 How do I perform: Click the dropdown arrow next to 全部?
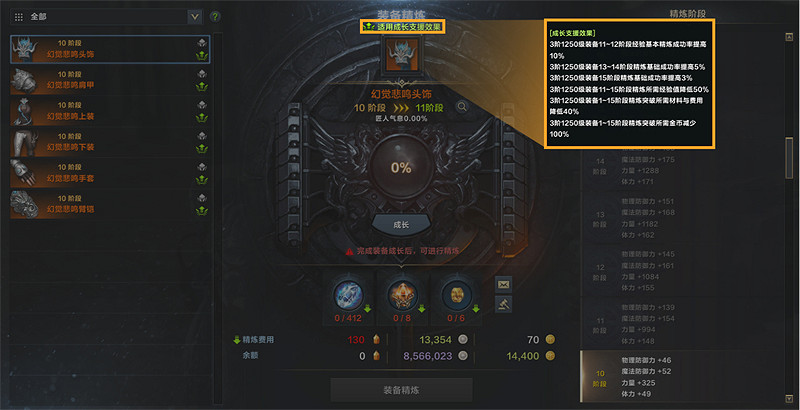(x=194, y=17)
